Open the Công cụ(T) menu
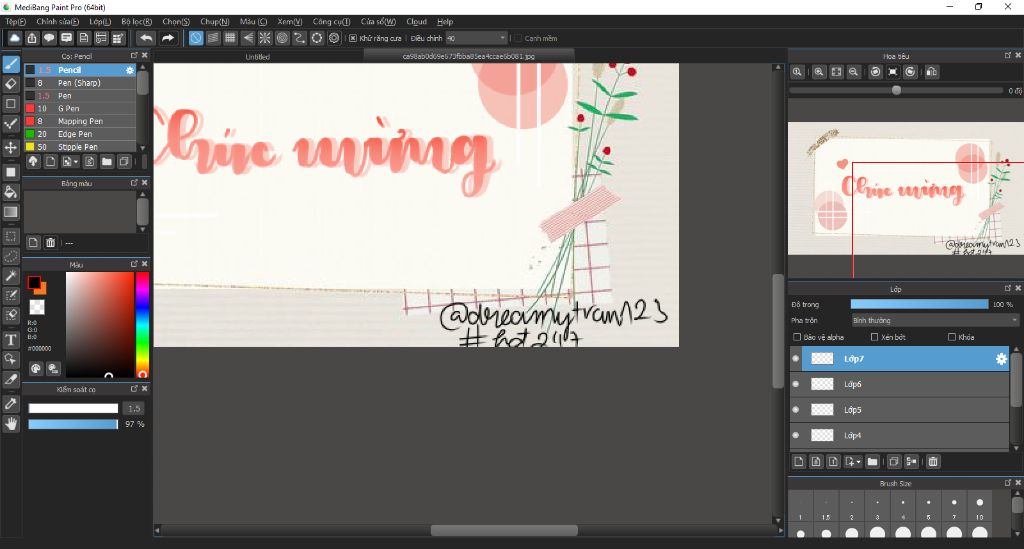The image size is (1024, 549). pos(331,22)
